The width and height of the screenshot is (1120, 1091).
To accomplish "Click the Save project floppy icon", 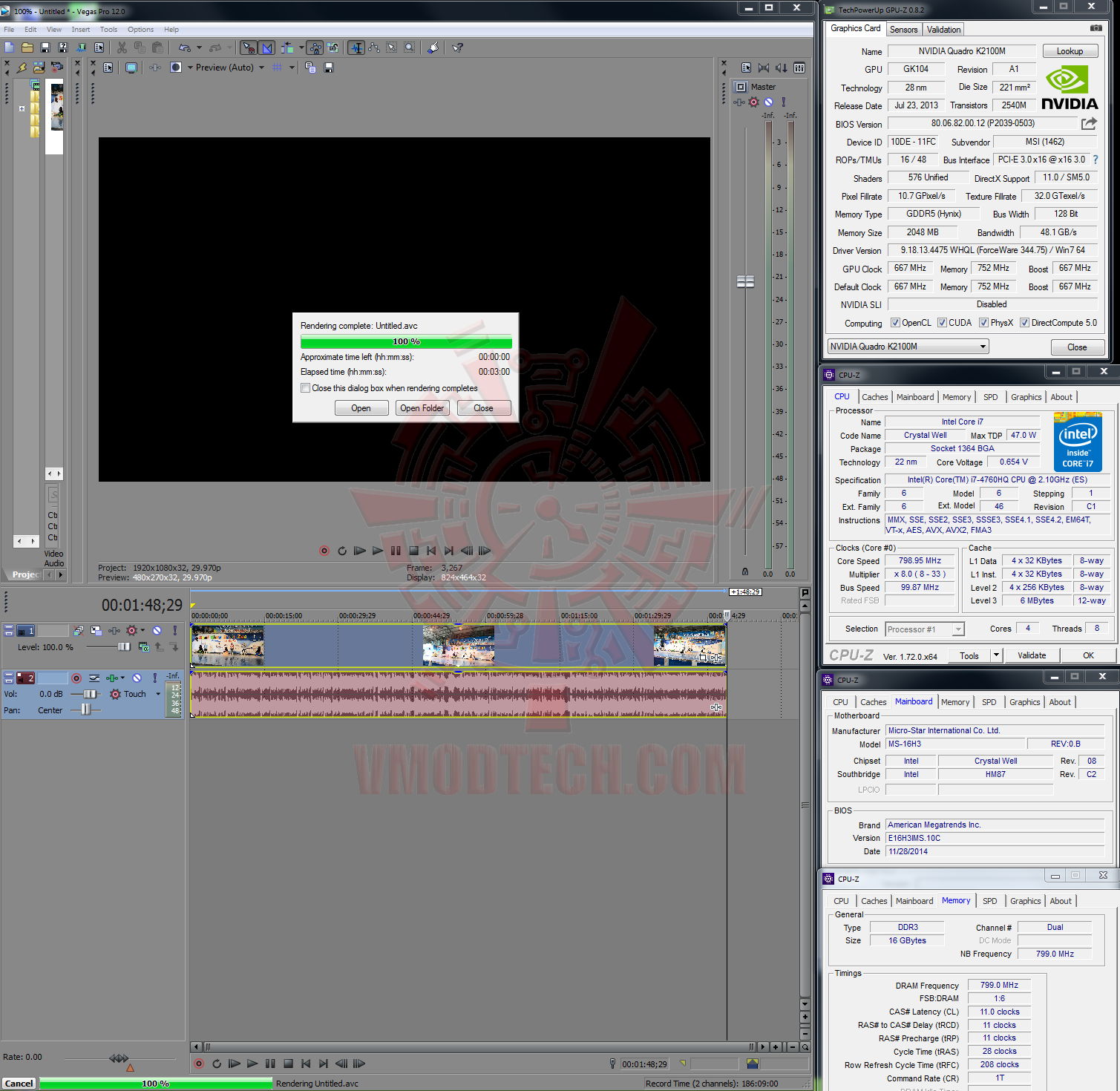I will [45, 47].
